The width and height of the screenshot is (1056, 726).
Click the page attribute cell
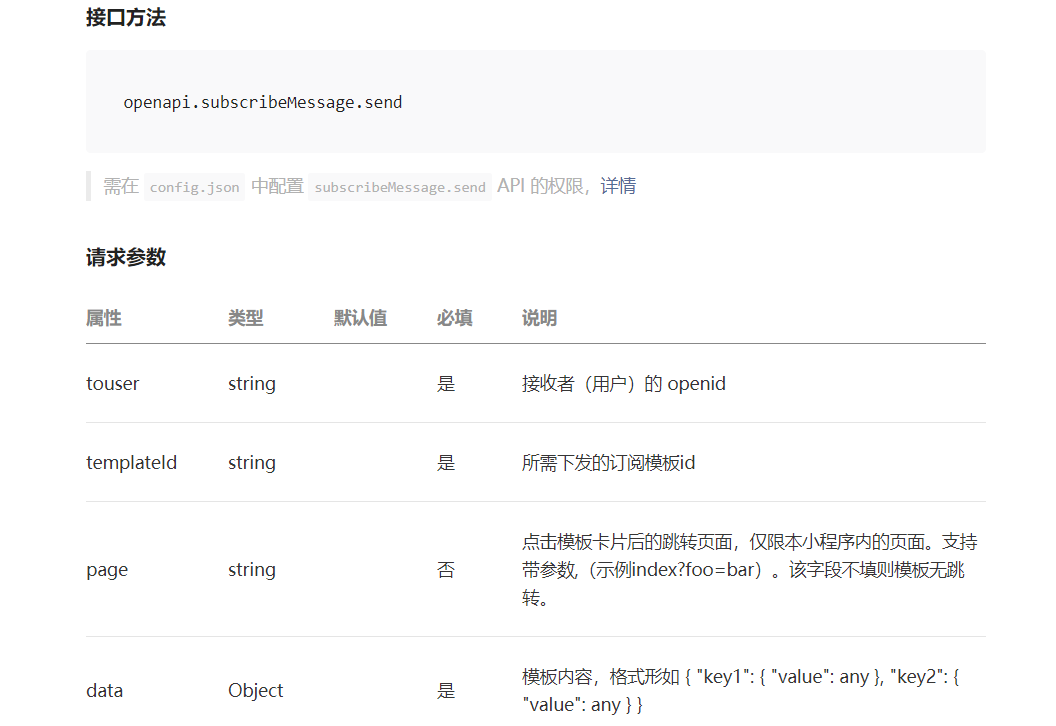[x=107, y=570]
